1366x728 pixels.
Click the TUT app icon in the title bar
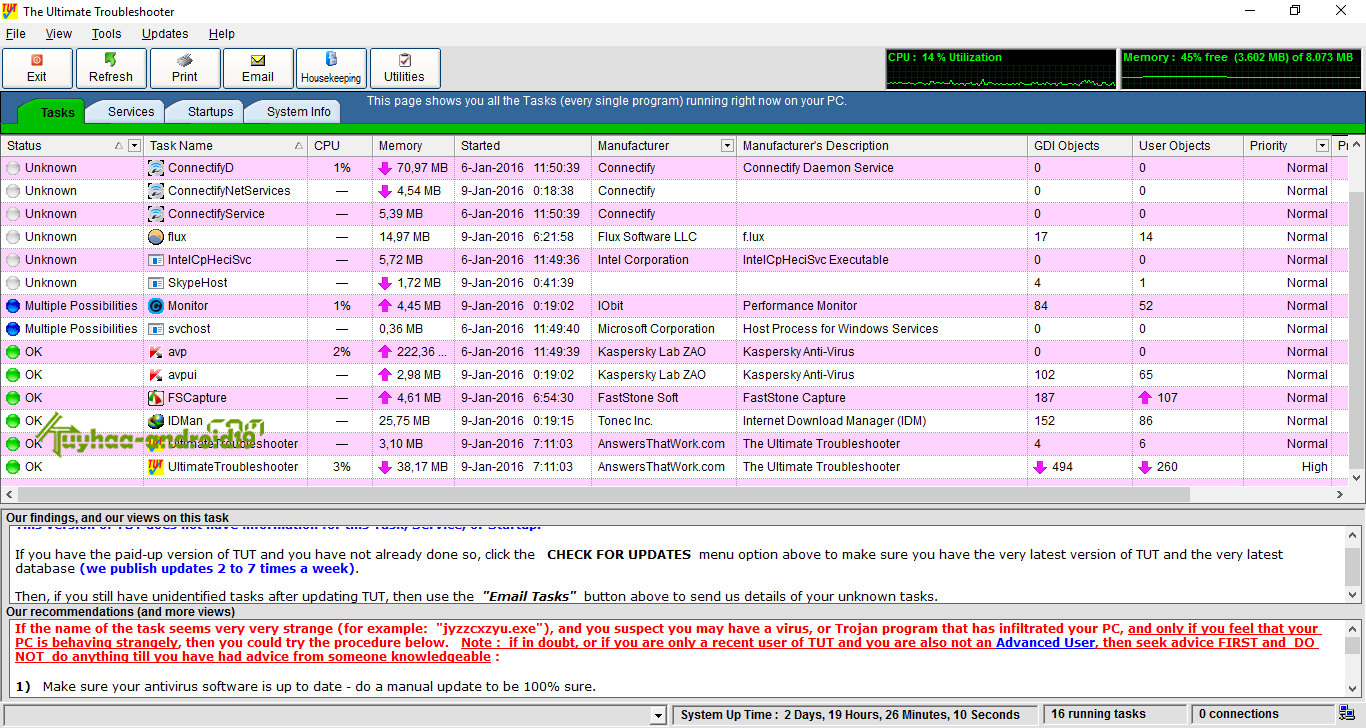(11, 11)
